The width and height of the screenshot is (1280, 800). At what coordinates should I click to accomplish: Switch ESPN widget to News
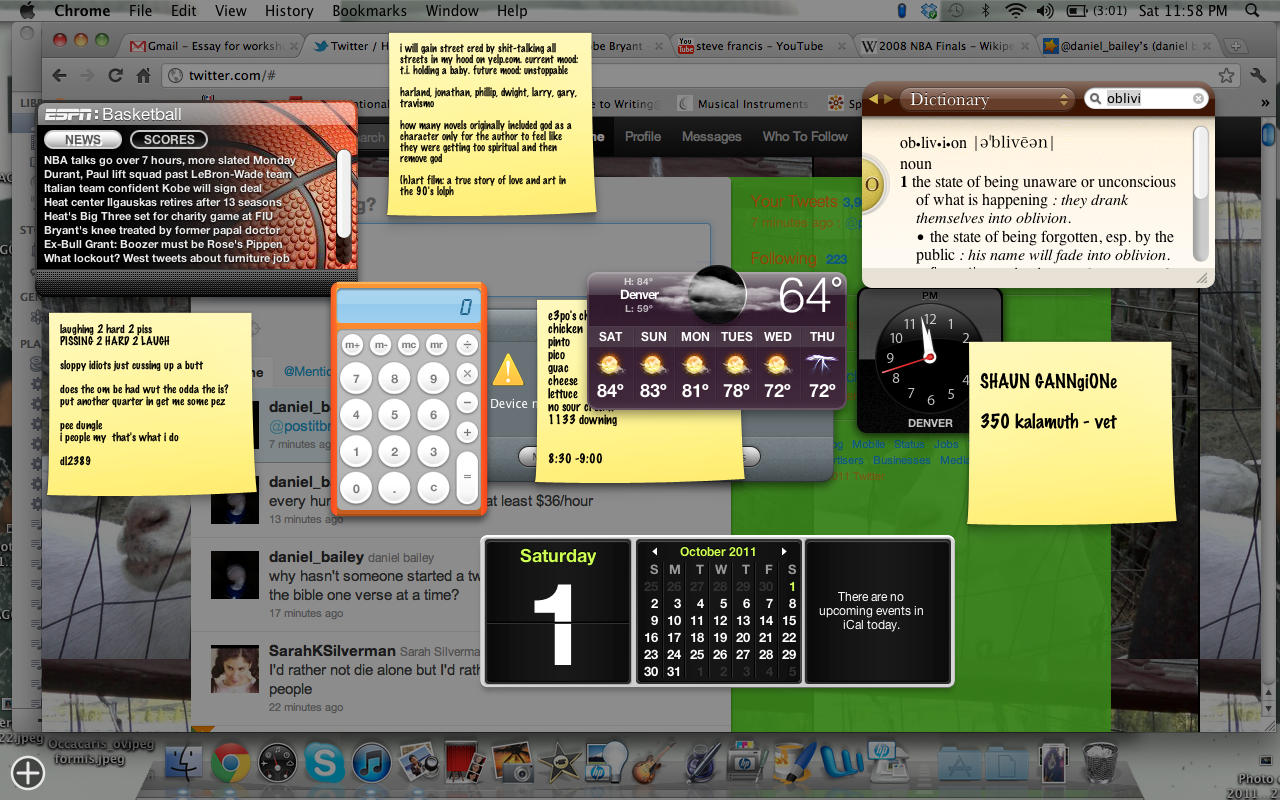point(83,140)
